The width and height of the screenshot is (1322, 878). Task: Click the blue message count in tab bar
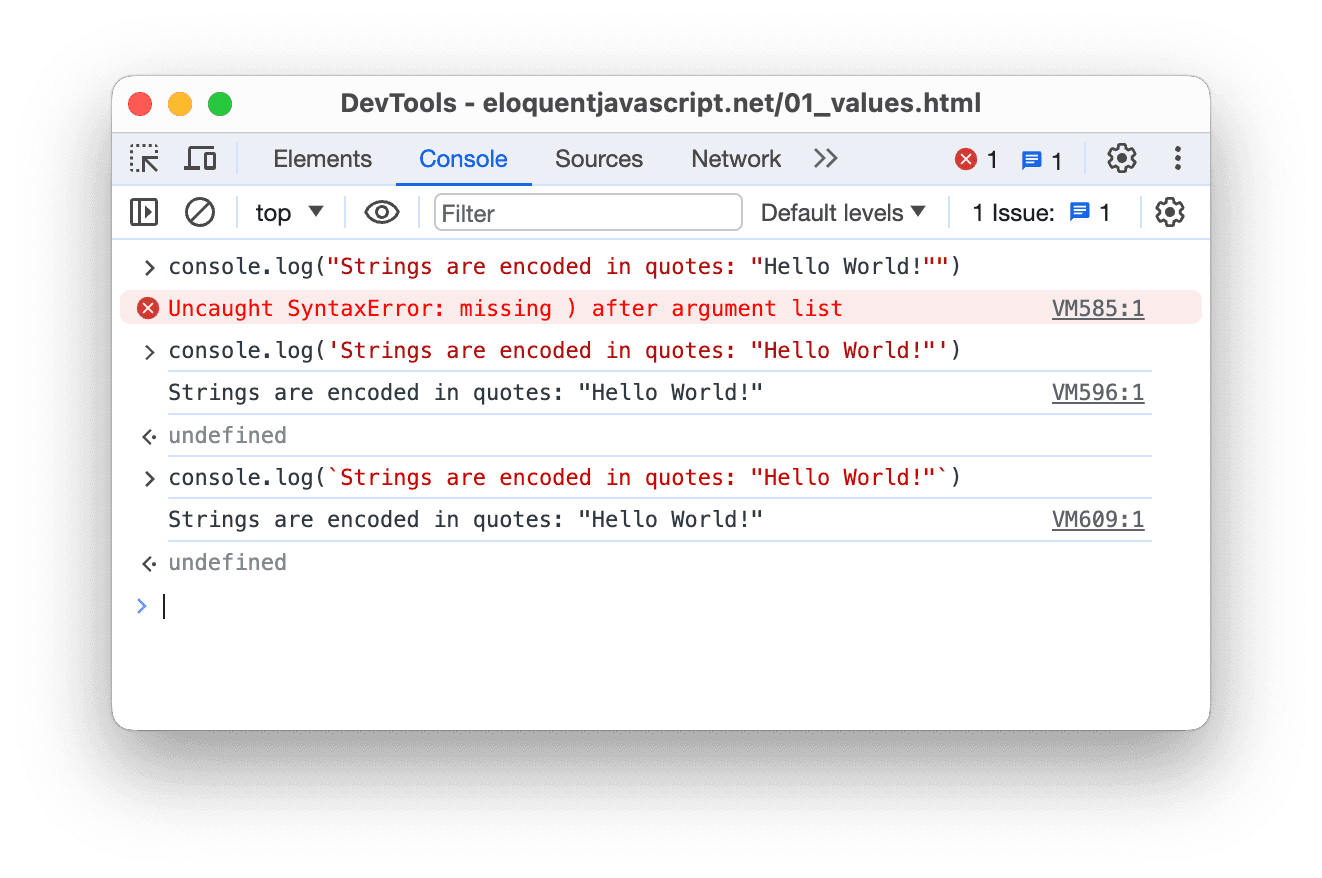[x=1041, y=160]
